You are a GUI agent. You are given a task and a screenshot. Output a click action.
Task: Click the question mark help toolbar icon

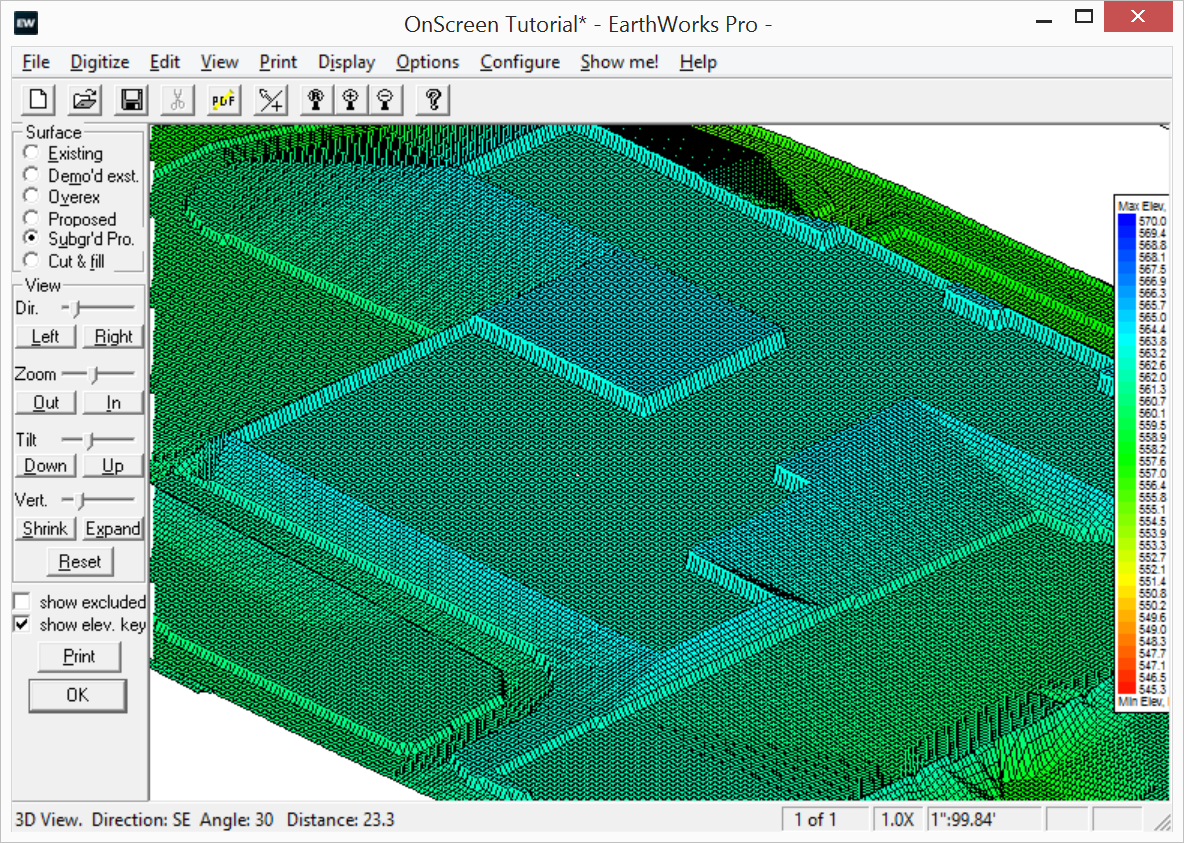coord(433,100)
